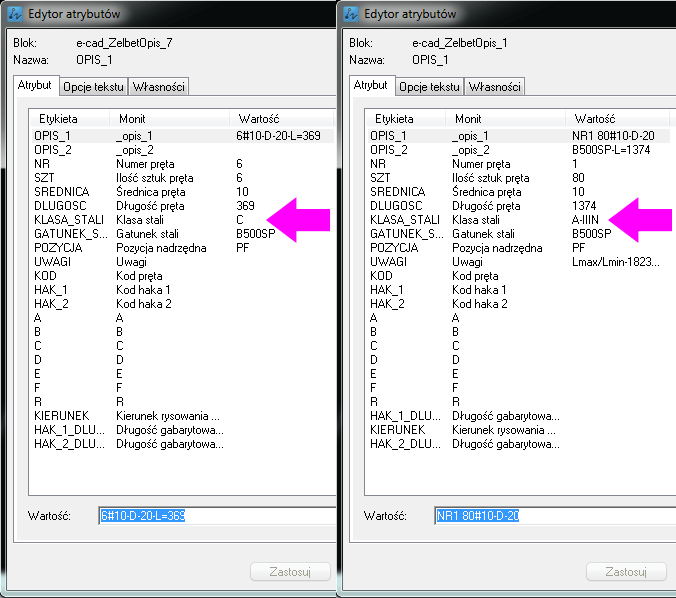The height and width of the screenshot is (598, 676).
Task: Select DLUGOSC row with value 1374
Action: (519, 206)
